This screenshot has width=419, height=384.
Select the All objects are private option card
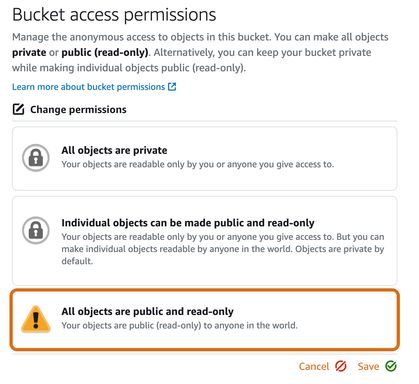[x=205, y=158]
